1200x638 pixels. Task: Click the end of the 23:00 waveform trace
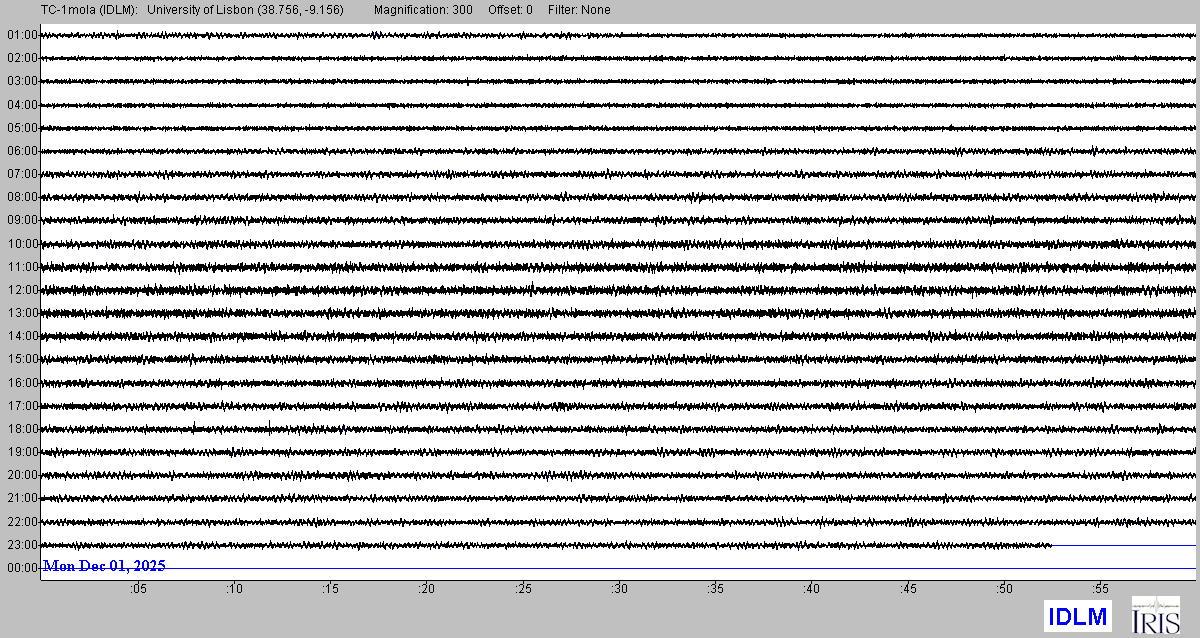[1051, 545]
